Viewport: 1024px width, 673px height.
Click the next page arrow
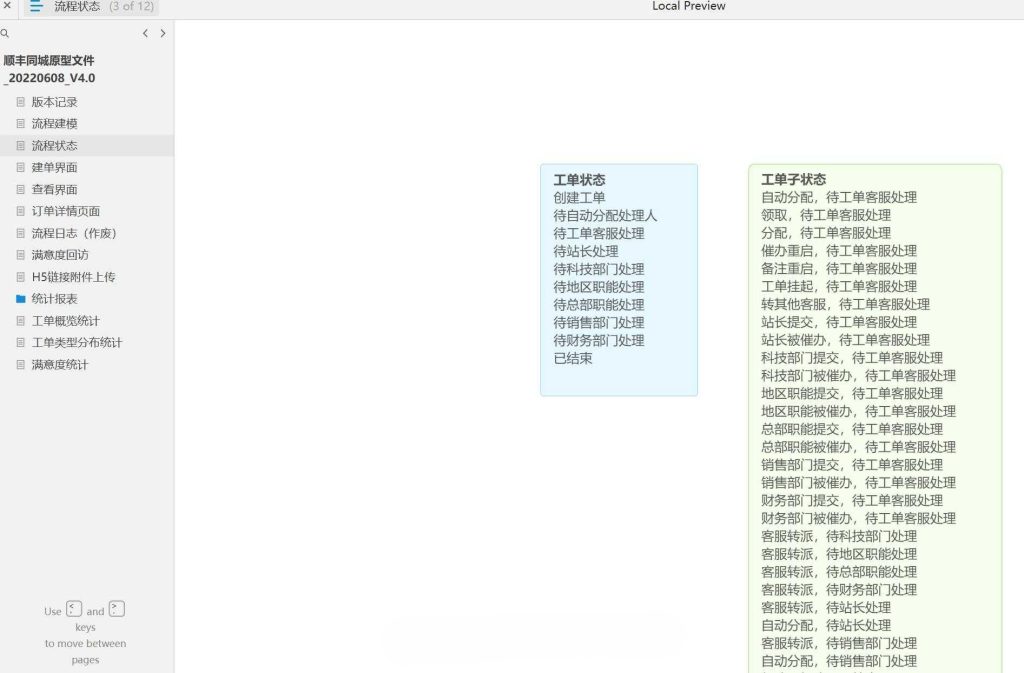click(x=164, y=33)
